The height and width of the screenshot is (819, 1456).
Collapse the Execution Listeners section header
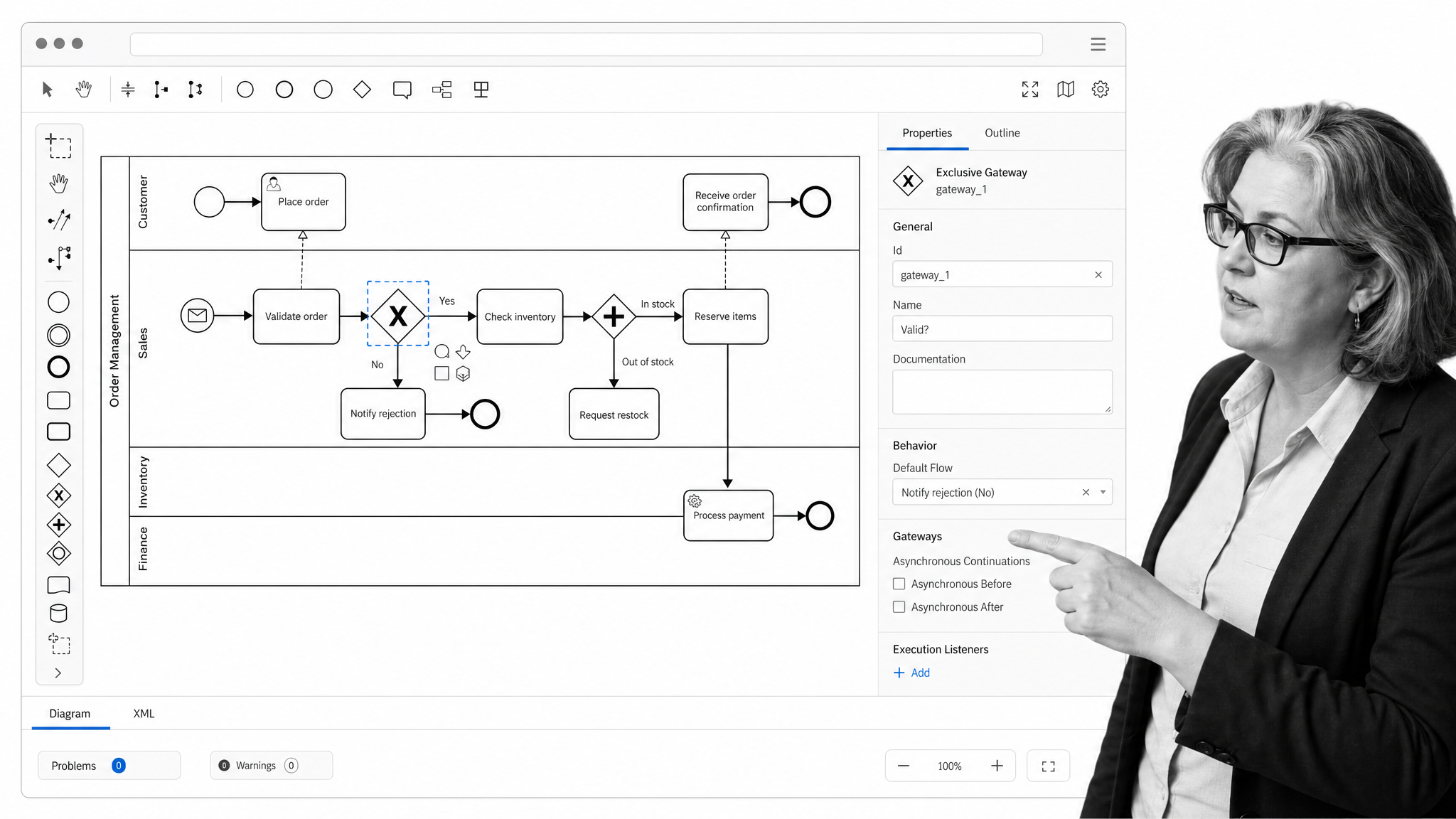[x=941, y=649]
